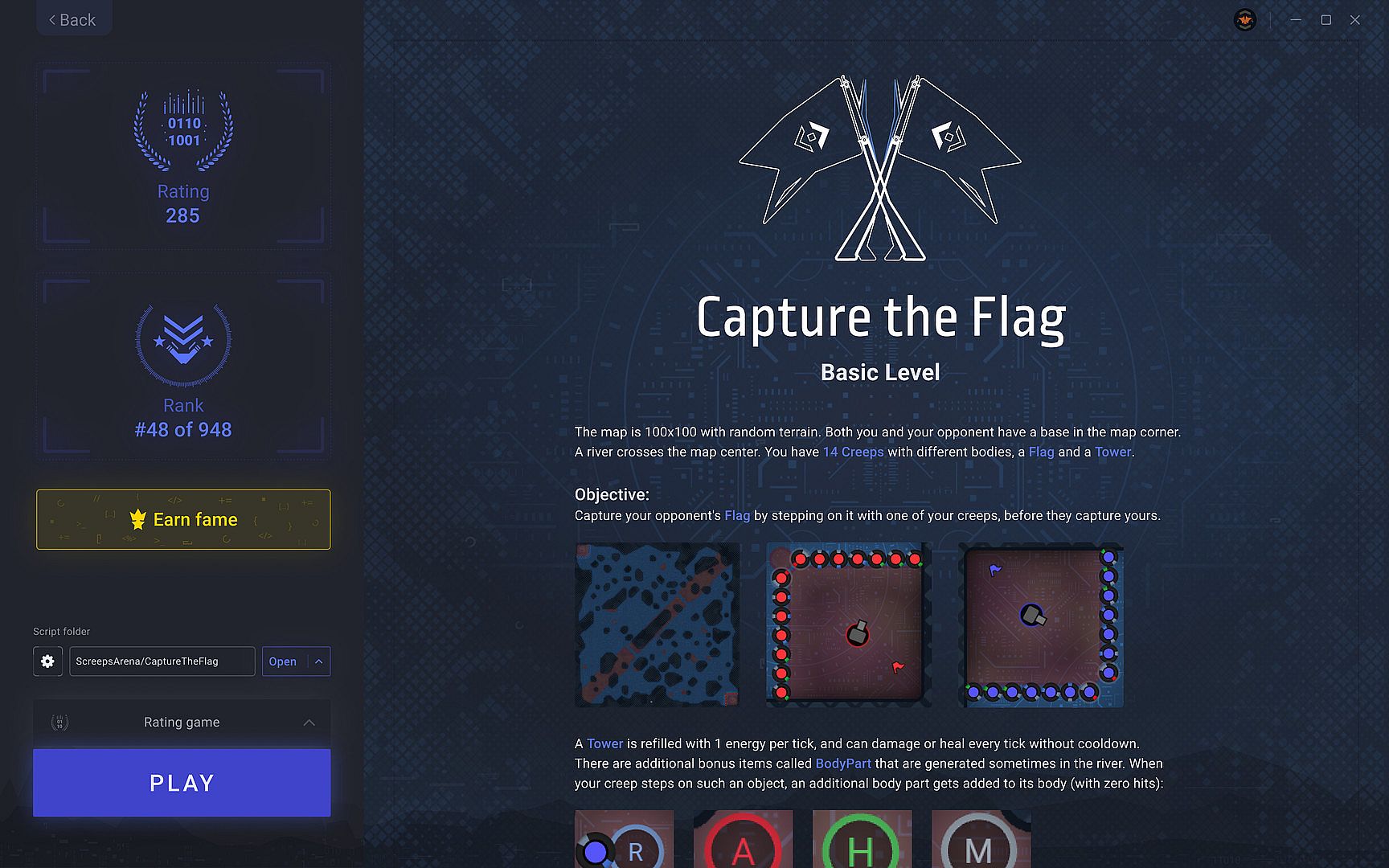The width and height of the screenshot is (1389, 868).
Task: Click the script folder path field
Action: [162, 661]
